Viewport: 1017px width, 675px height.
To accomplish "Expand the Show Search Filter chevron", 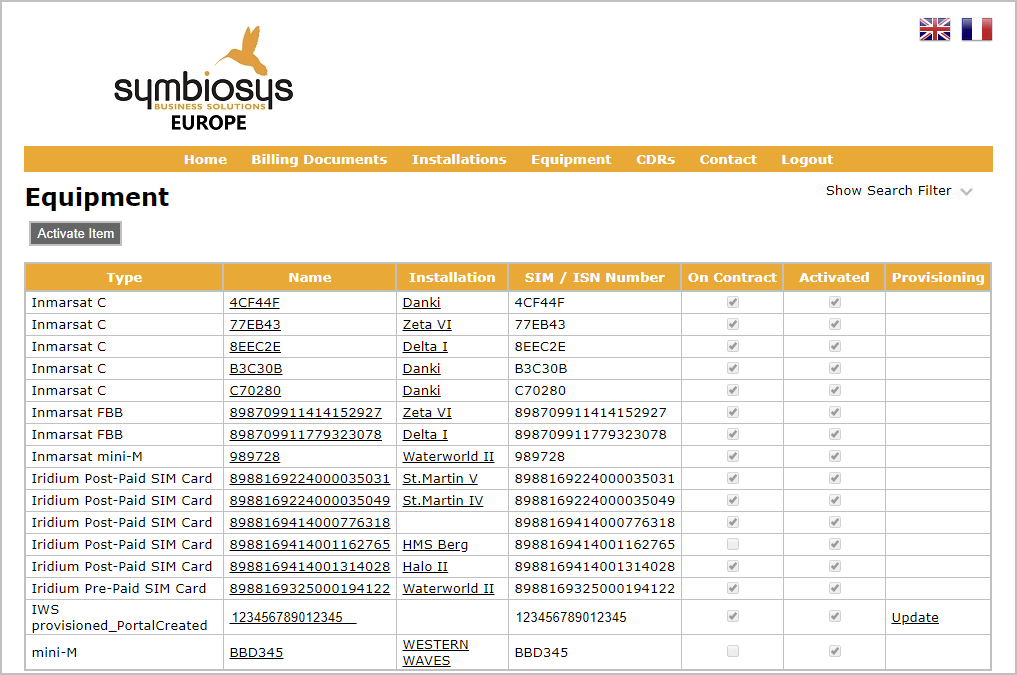I will click(966, 192).
